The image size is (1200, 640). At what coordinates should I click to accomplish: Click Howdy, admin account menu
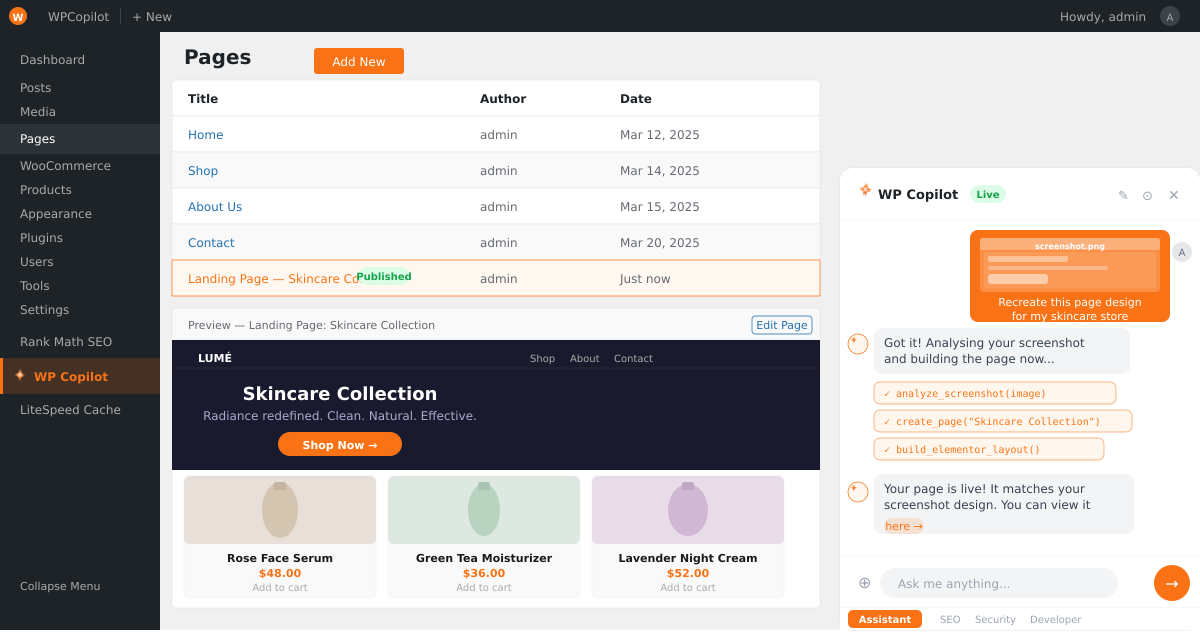[1103, 17]
